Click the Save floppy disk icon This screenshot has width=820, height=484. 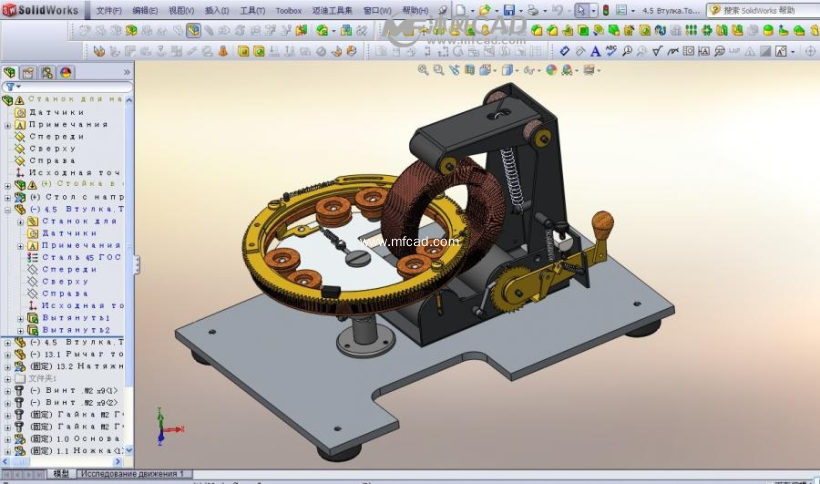pyautogui.click(x=509, y=10)
